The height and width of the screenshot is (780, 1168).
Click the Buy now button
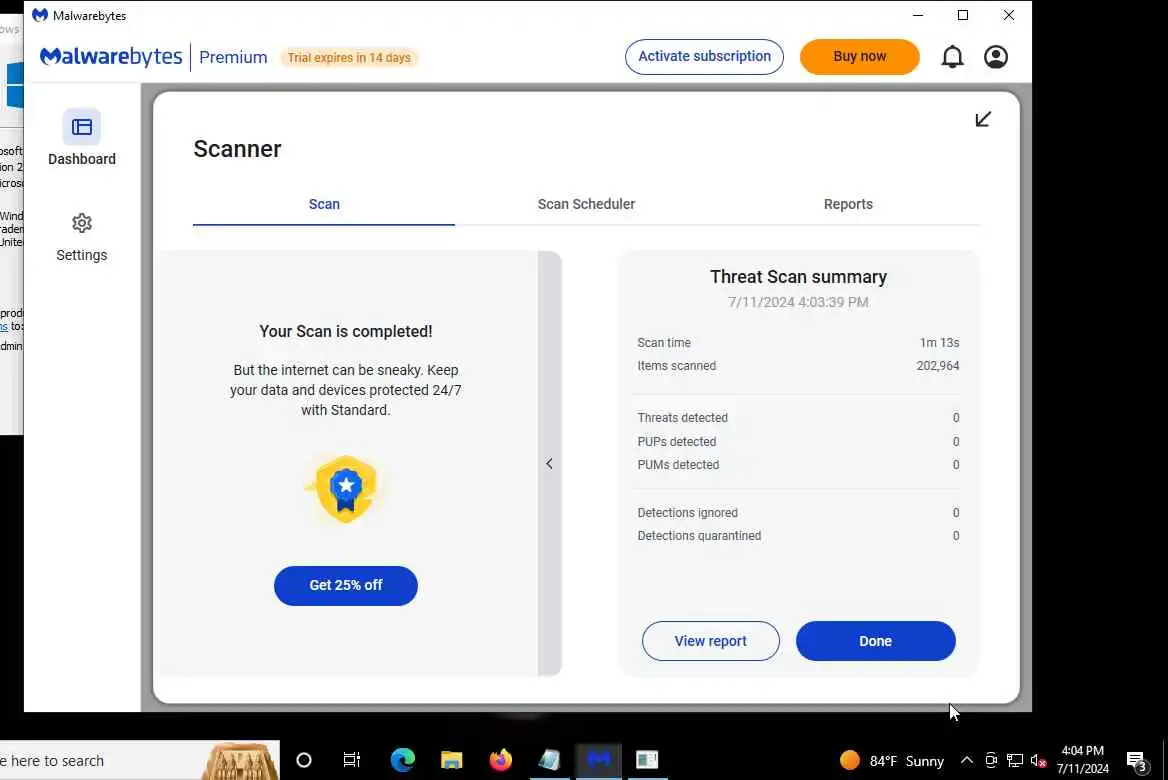pos(860,57)
